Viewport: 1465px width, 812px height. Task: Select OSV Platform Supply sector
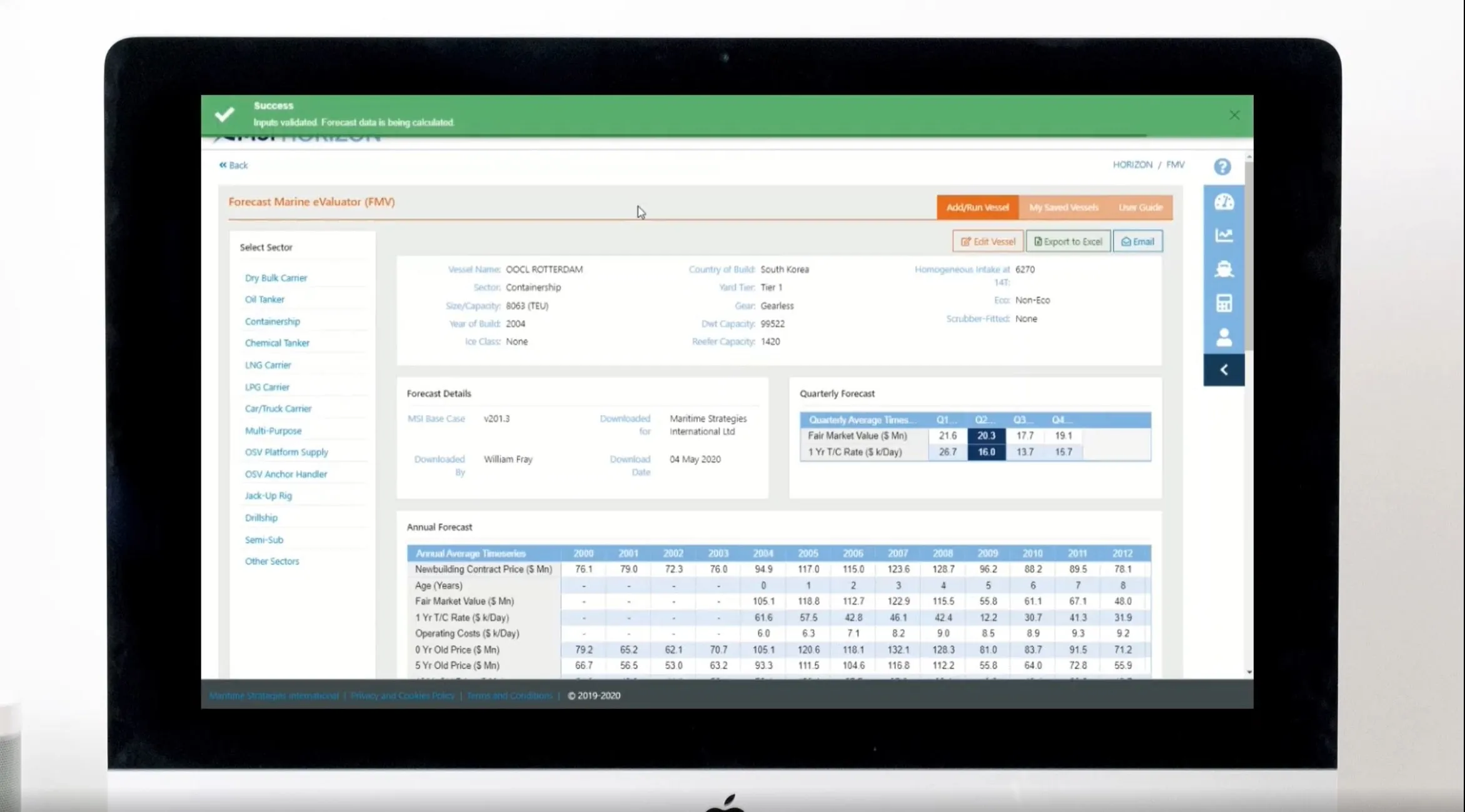[x=286, y=452]
